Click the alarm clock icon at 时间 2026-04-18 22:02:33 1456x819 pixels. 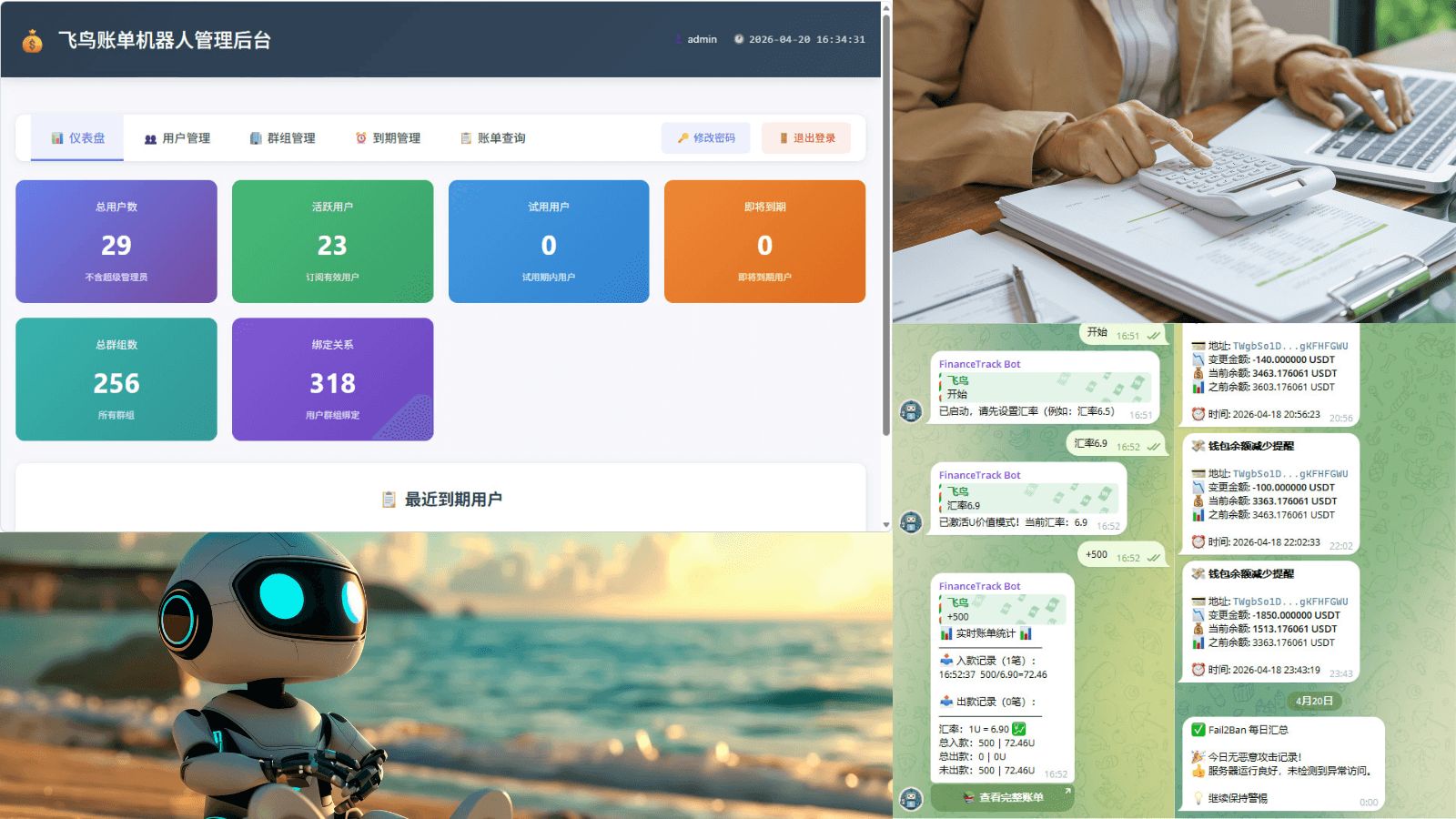[1198, 541]
